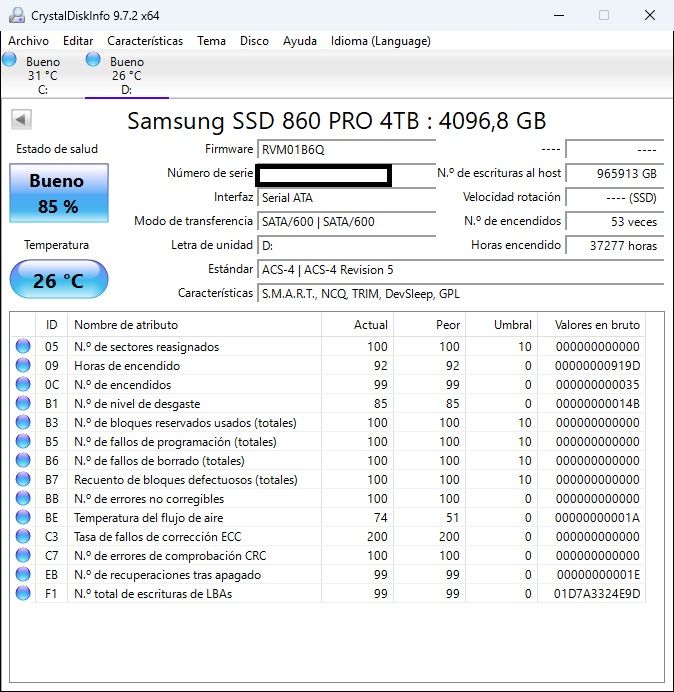This screenshot has height=692, width=674.
Task: Select row Tasa de fallos de corrección ECC
Action: (x=328, y=536)
